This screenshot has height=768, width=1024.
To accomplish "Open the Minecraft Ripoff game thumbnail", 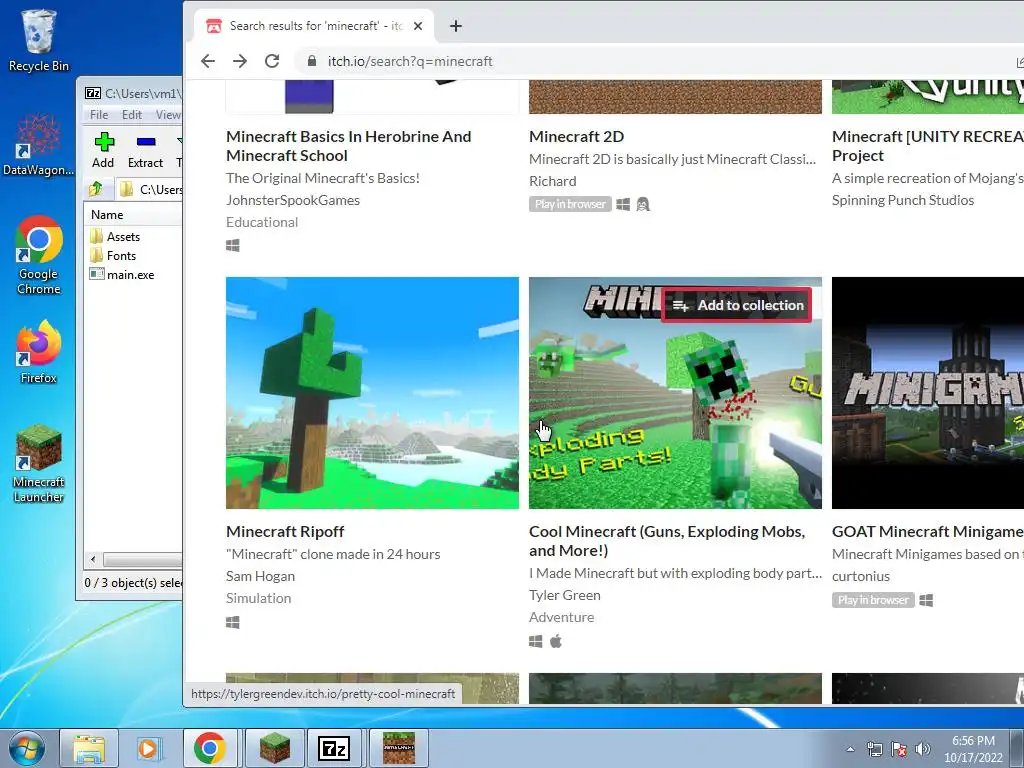I will 372,393.
